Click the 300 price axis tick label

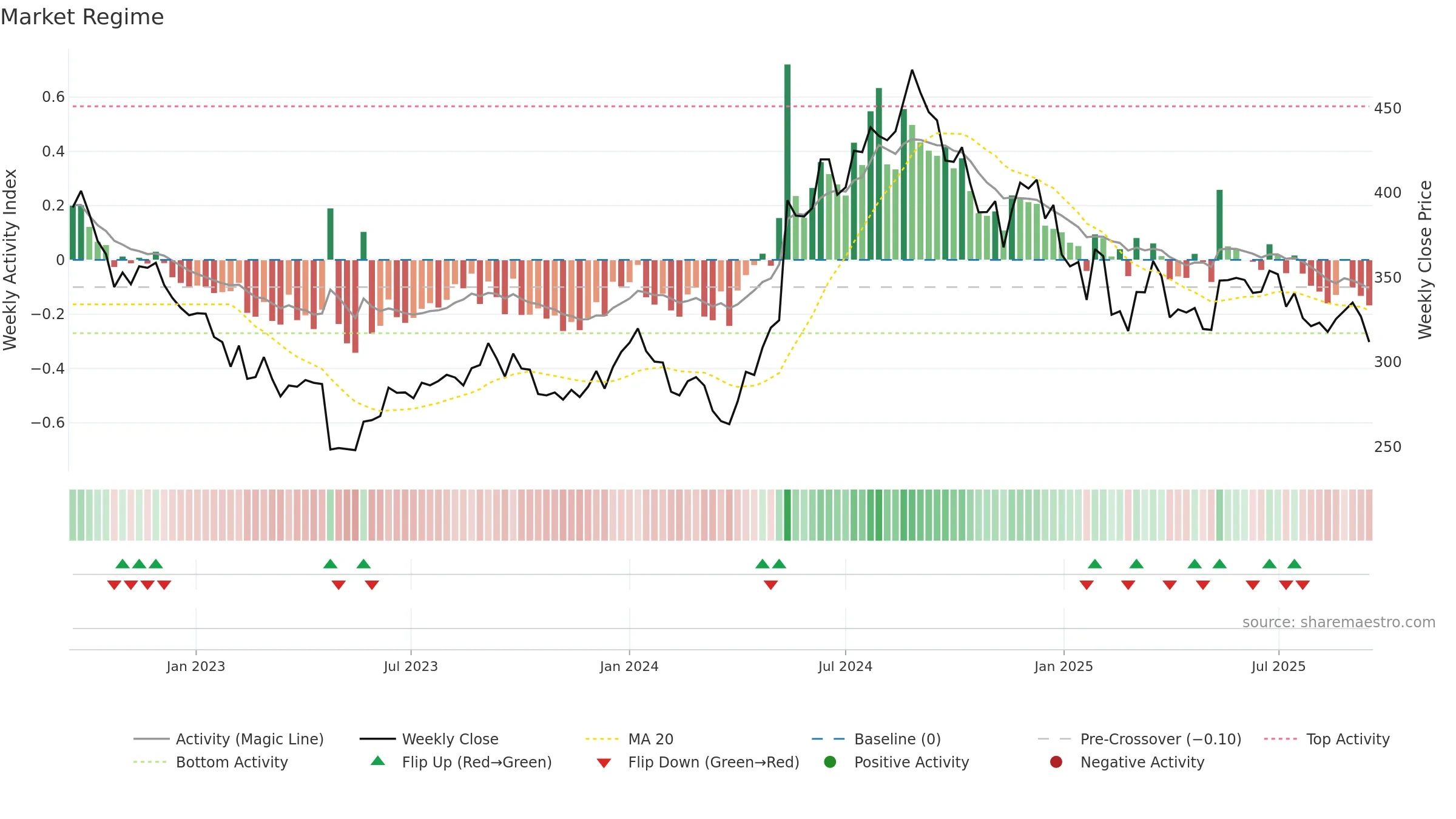(1387, 362)
